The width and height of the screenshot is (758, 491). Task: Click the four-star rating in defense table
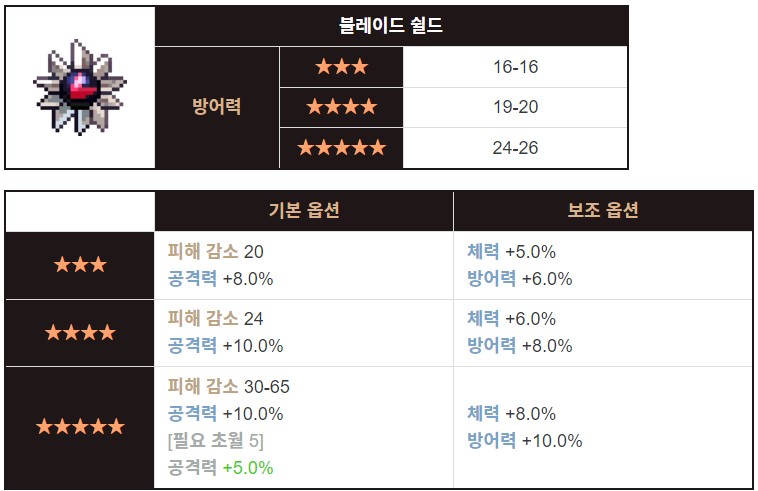341,107
